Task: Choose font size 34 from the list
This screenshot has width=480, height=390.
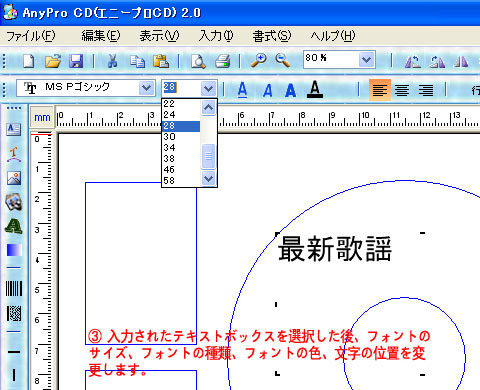Action: (181, 148)
